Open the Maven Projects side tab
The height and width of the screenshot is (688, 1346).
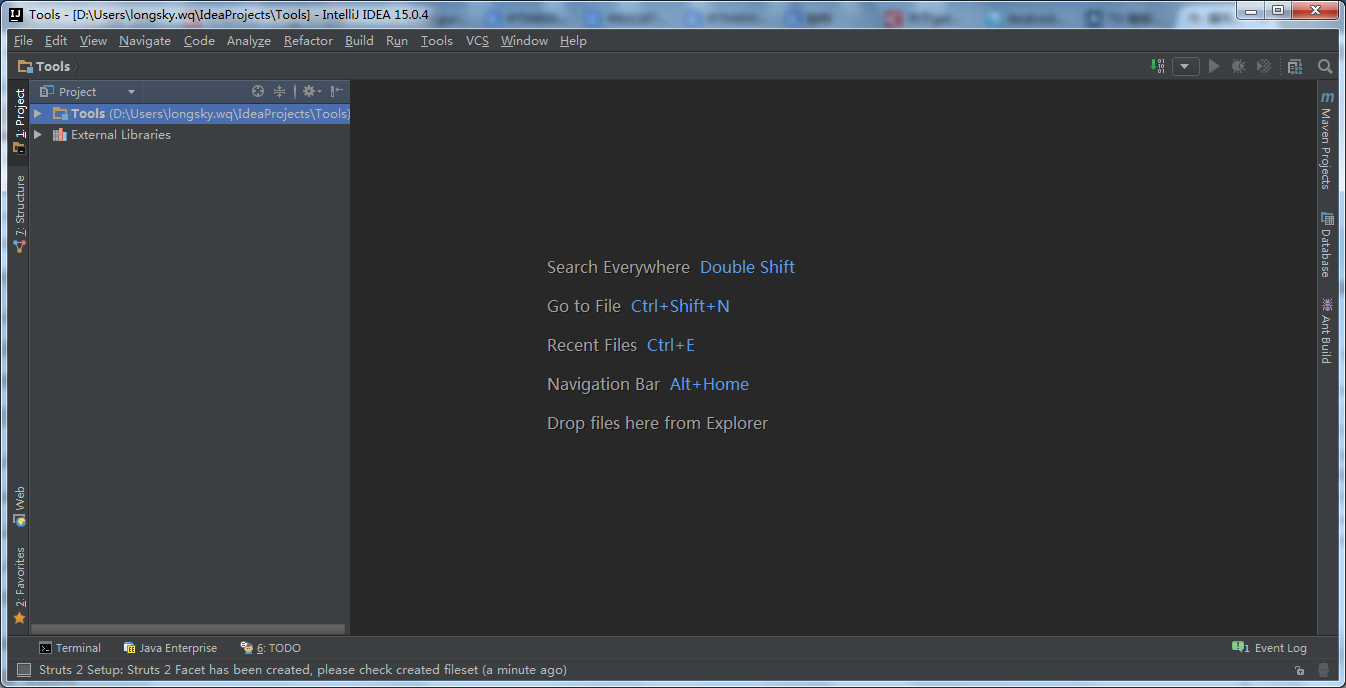1326,140
